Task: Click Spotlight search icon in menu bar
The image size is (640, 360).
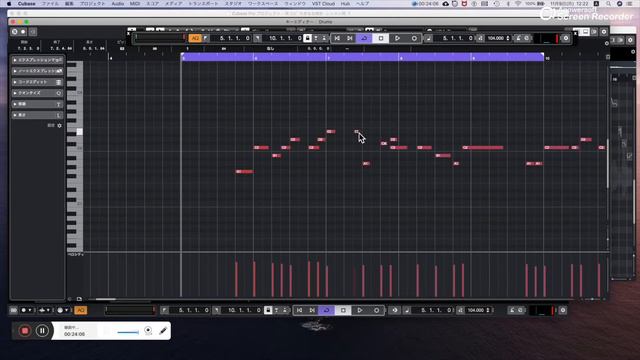Action: click(x=609, y=4)
